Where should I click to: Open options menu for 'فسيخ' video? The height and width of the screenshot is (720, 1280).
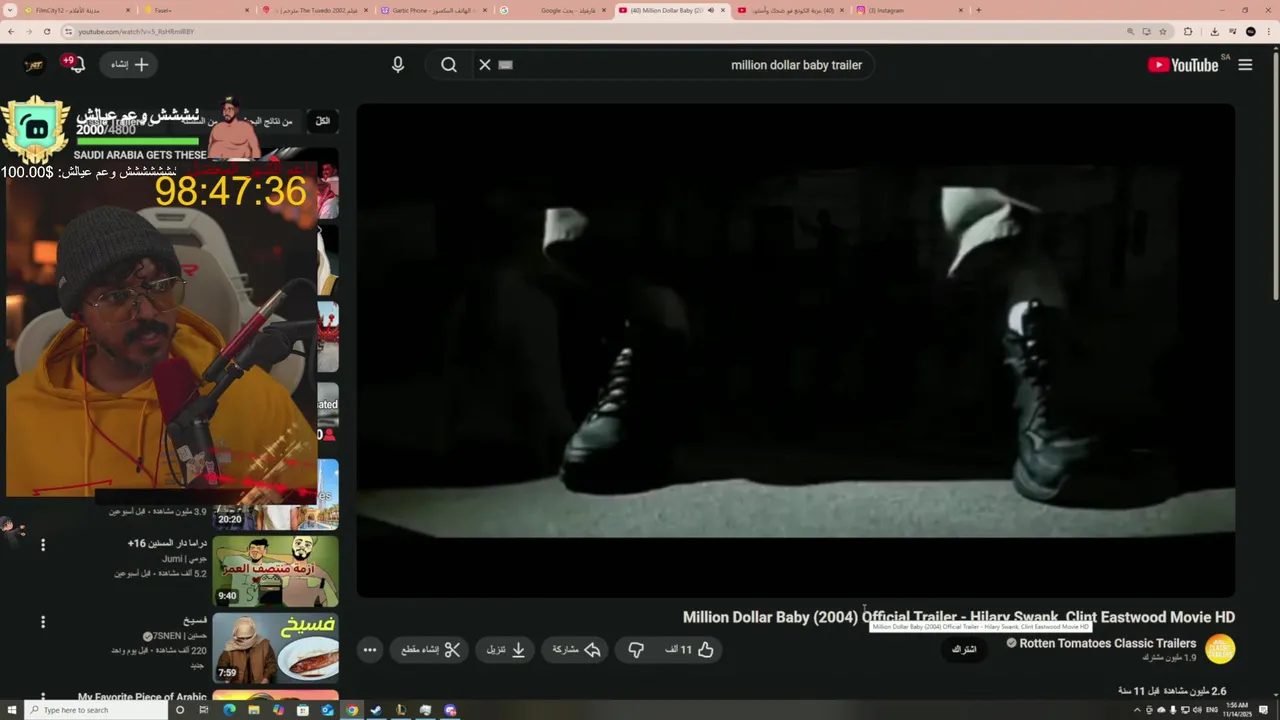point(42,622)
